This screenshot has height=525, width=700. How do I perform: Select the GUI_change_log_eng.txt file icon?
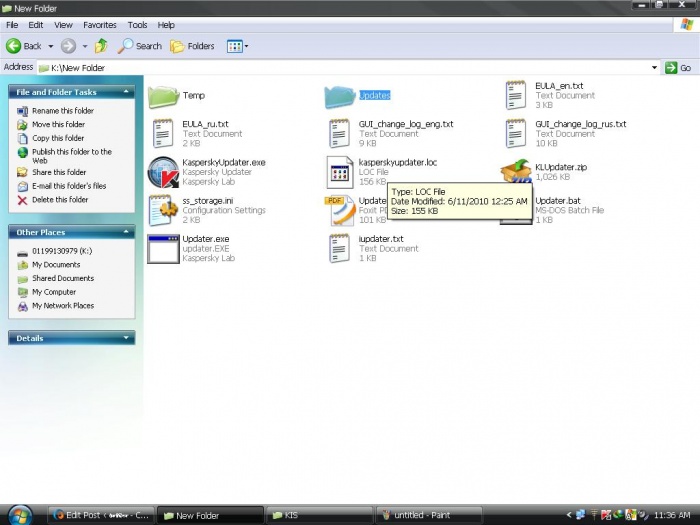tap(339, 133)
